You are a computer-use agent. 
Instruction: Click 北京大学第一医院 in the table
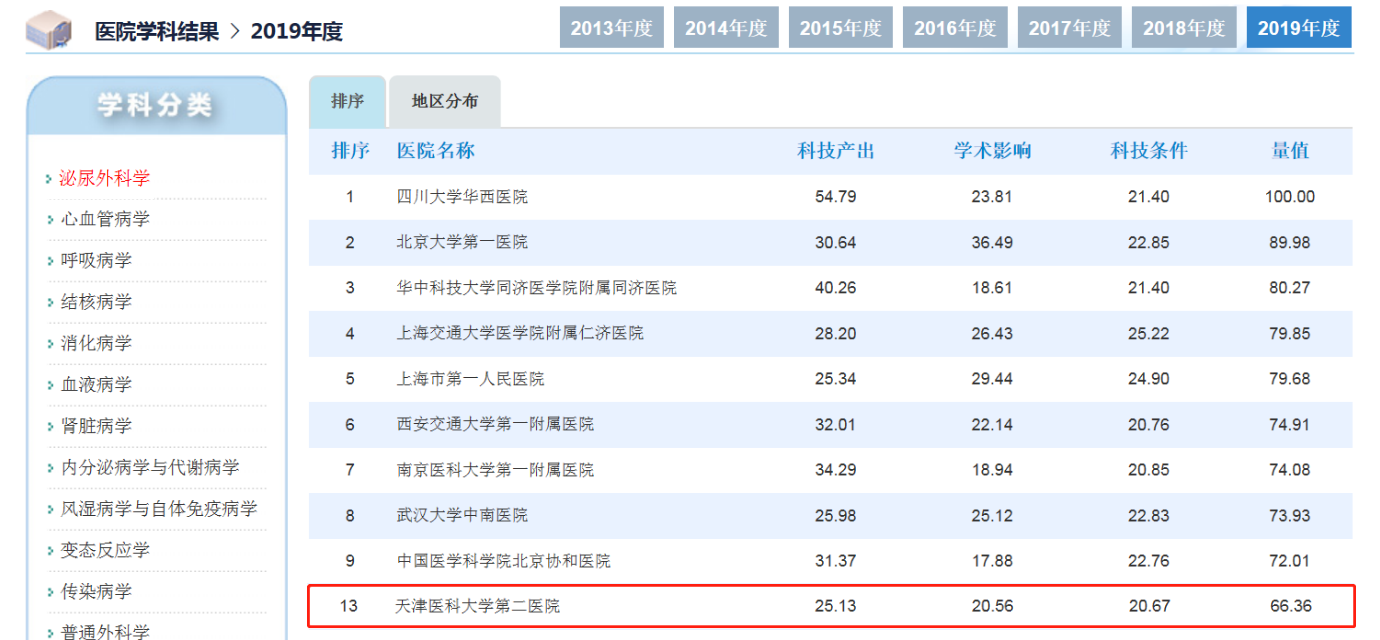pos(462,242)
